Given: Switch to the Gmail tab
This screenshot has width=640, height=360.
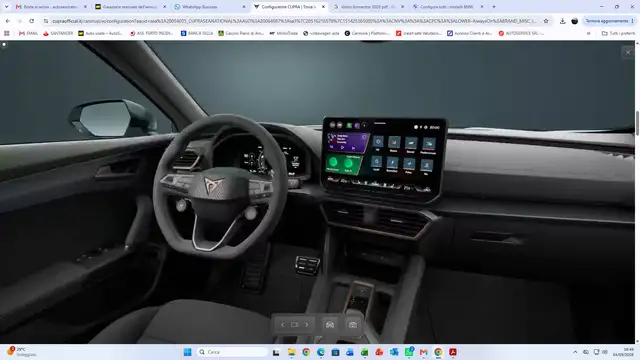Looking at the screenshot, I should pyautogui.click(x=51, y=7).
